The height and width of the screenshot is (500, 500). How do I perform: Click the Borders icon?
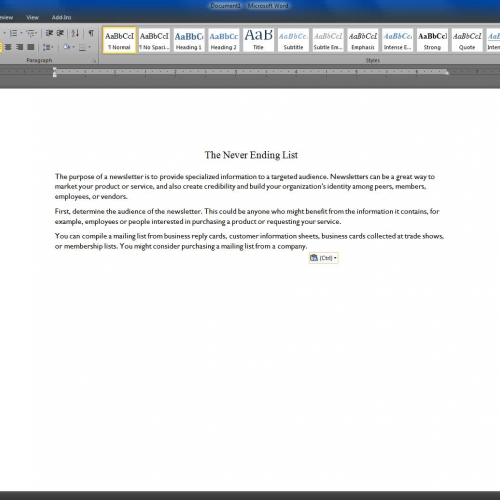(x=82, y=48)
